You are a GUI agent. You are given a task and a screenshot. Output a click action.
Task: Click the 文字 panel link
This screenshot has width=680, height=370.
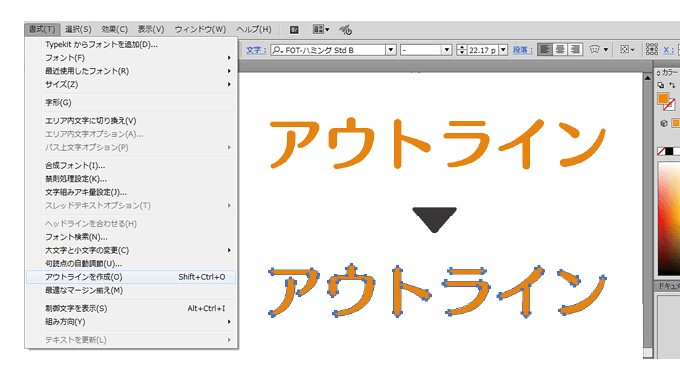click(x=256, y=50)
